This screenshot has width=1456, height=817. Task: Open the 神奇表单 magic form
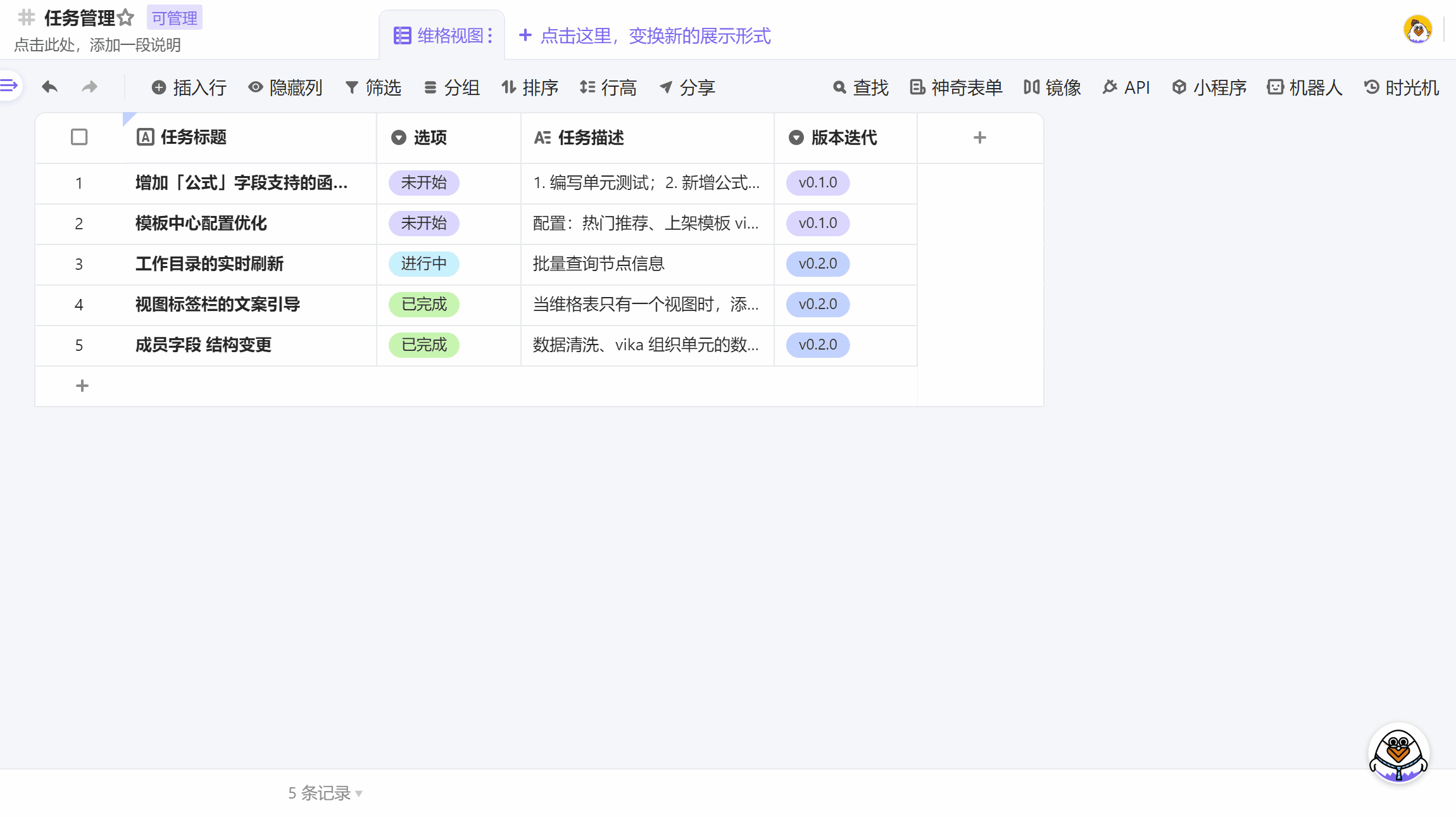(955, 87)
